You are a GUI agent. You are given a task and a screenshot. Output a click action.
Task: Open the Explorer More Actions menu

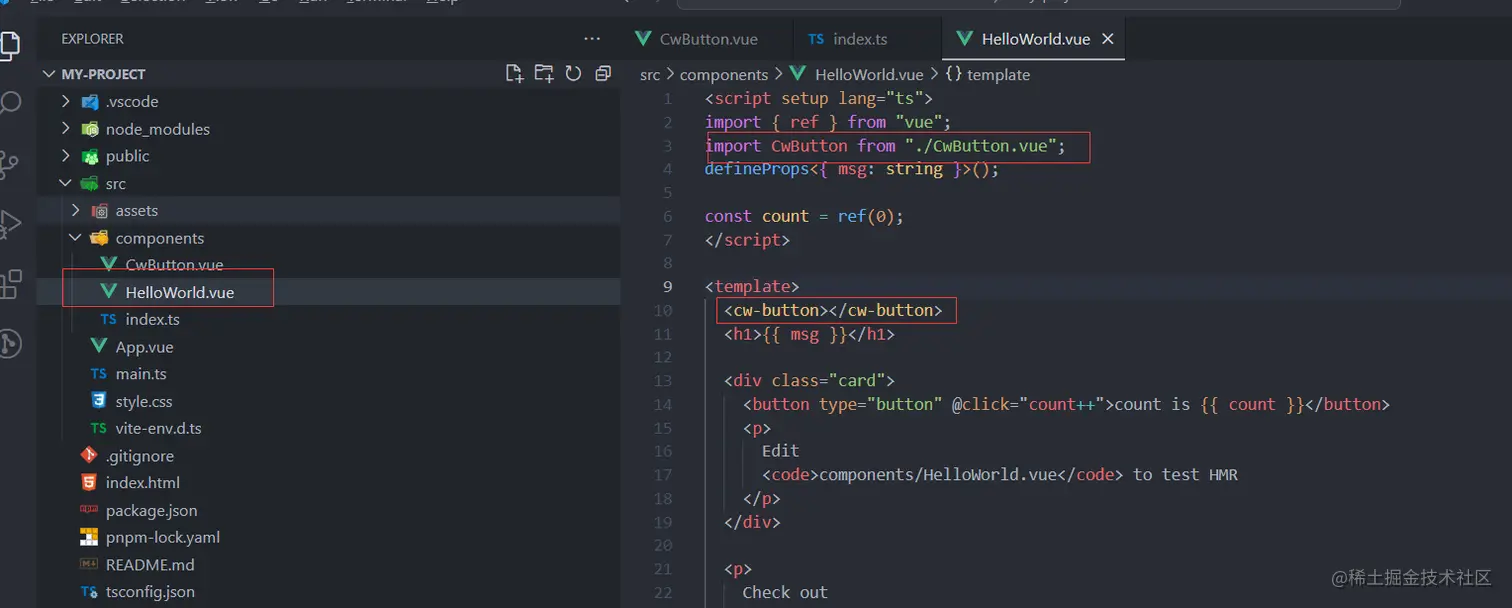[592, 38]
